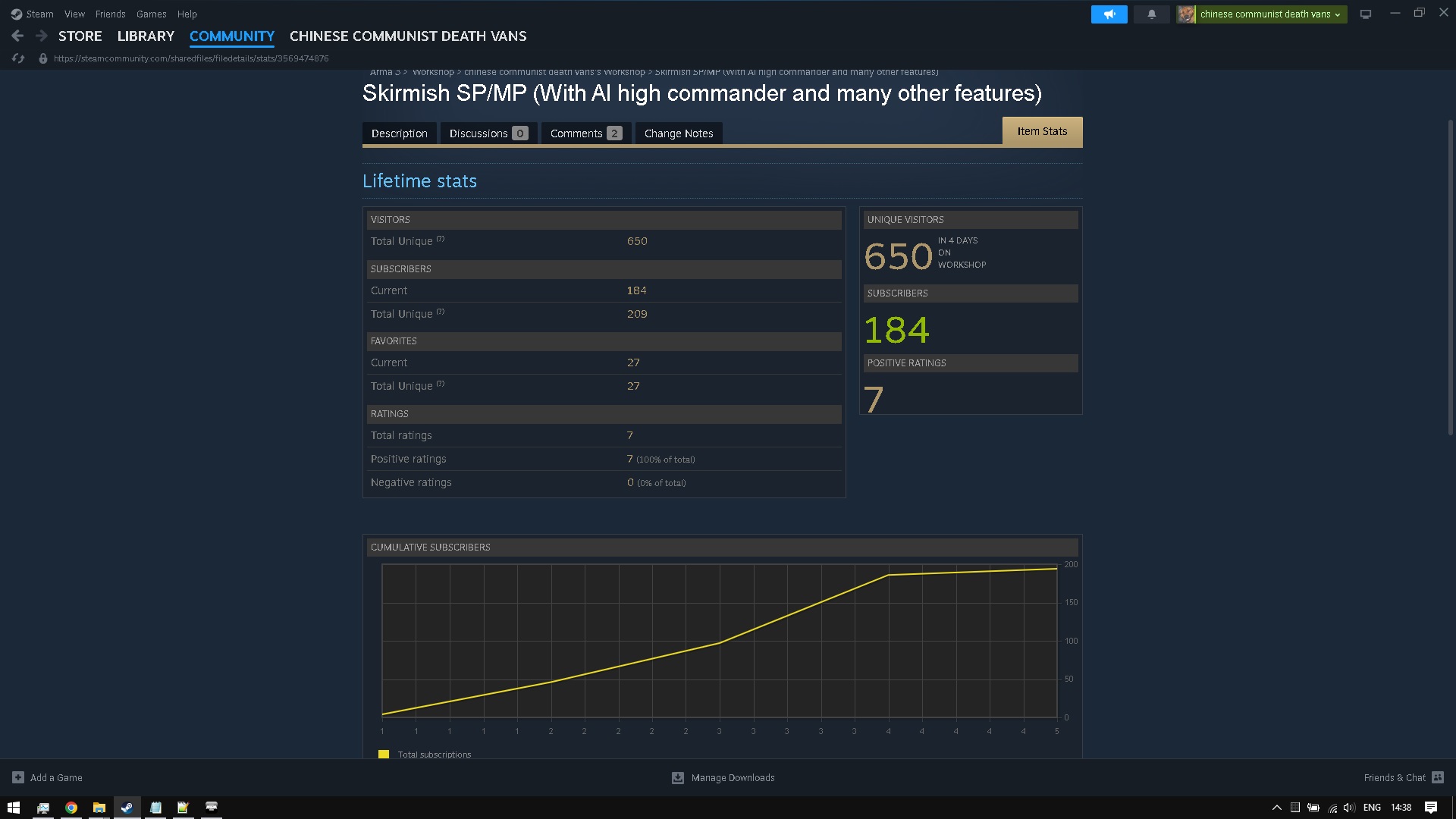Click the Big Picture mode icon
This screenshot has width=1456, height=819.
[1365, 14]
